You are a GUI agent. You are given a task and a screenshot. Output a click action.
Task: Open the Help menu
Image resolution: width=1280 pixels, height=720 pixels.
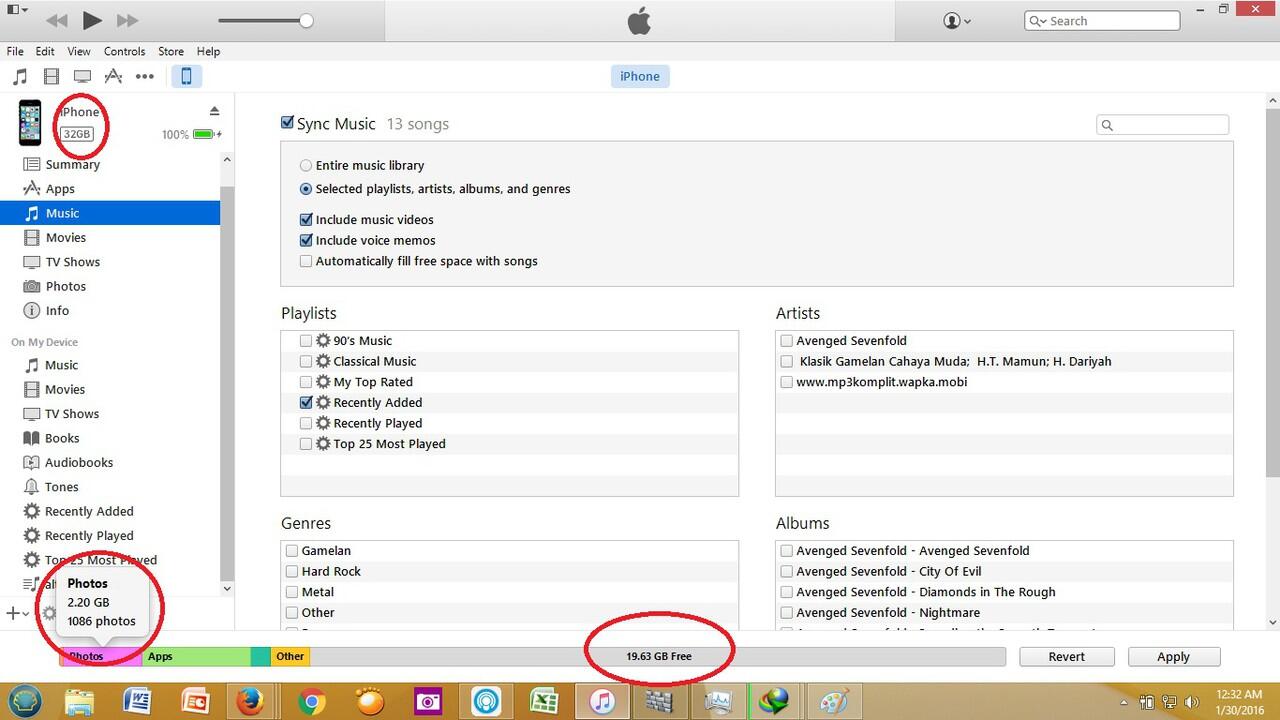208,51
